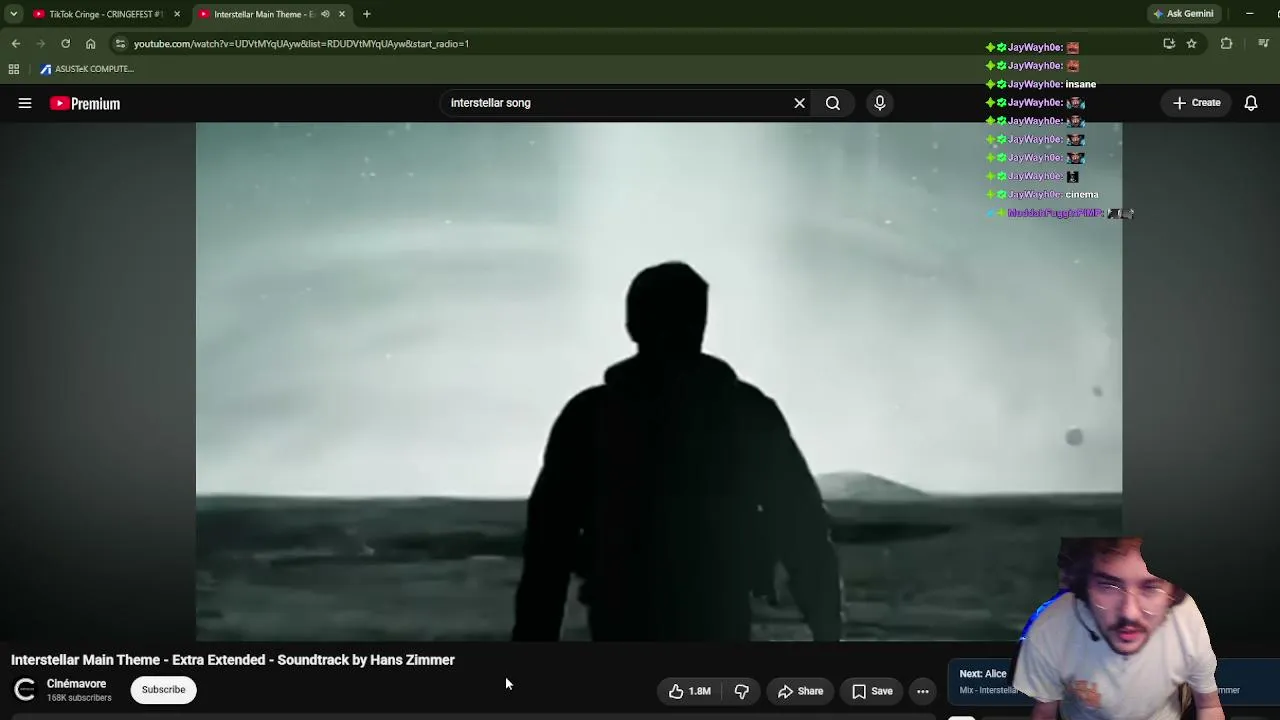Go forward one page
This screenshot has width=1280, height=720.
tap(41, 44)
